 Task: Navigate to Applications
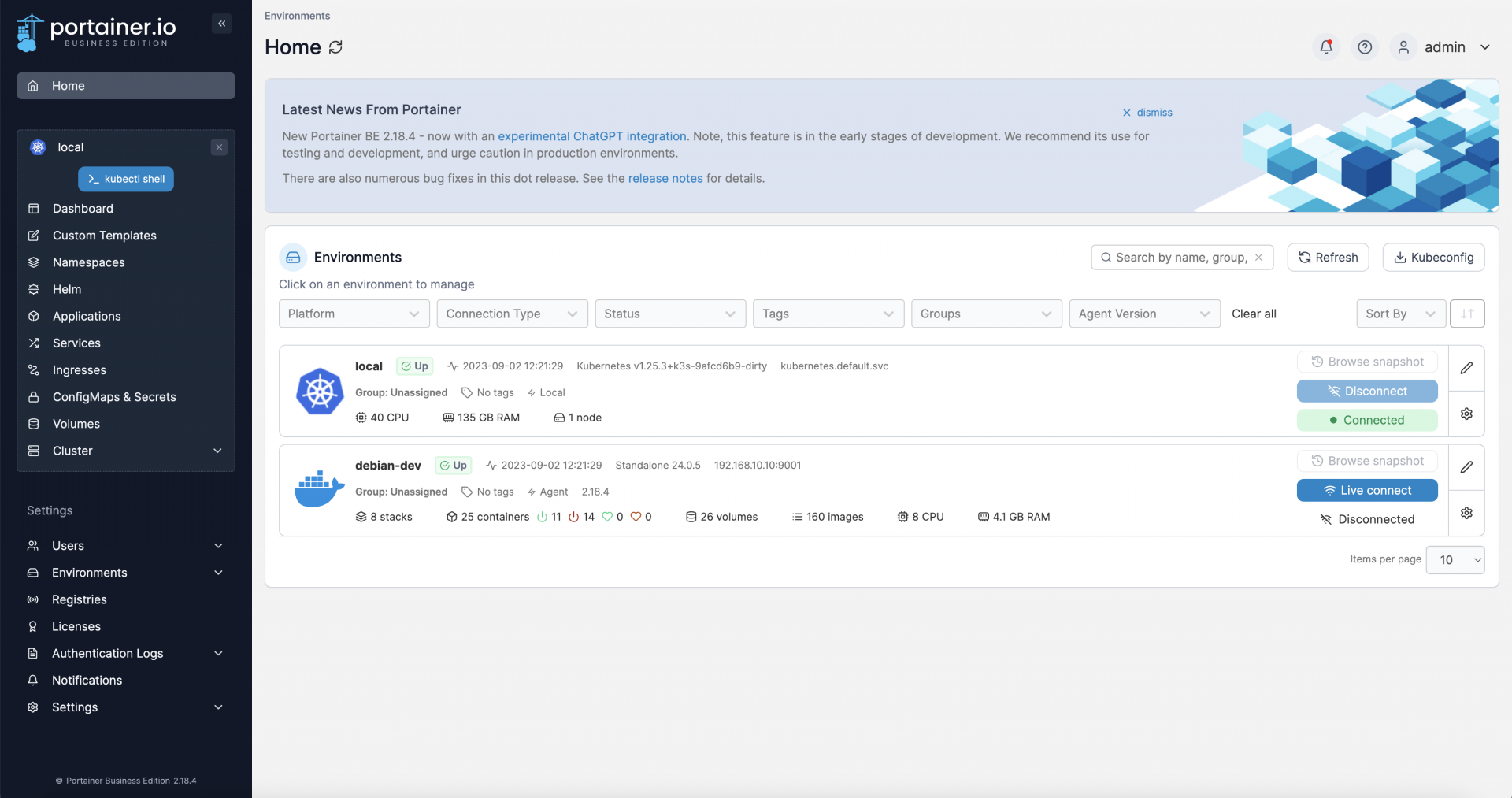126,316
